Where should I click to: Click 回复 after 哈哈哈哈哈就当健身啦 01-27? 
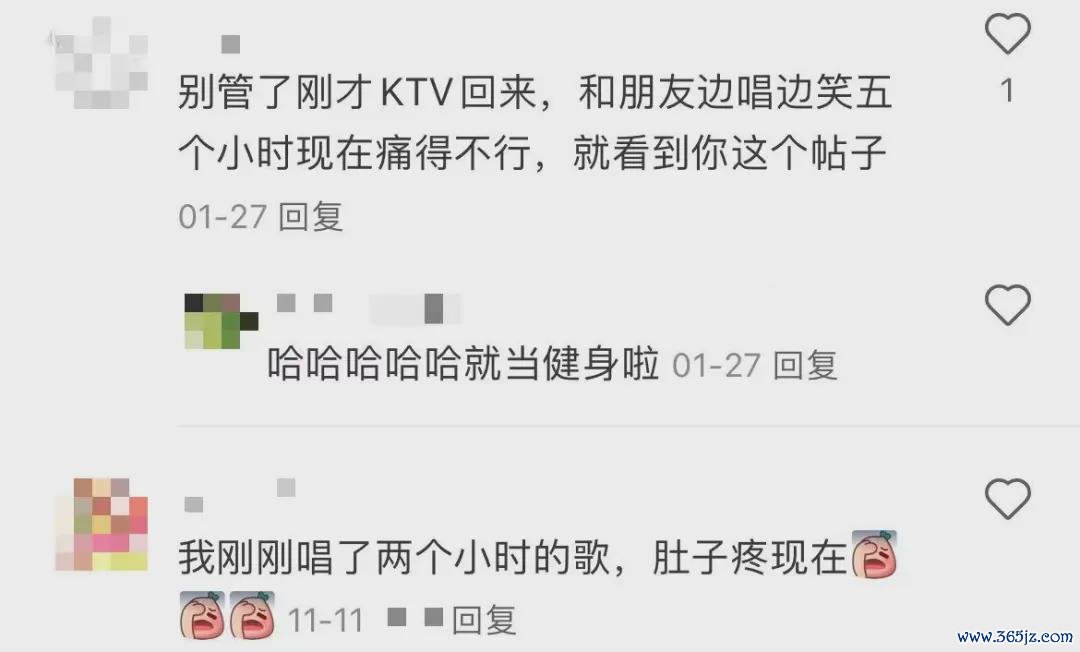(x=805, y=365)
